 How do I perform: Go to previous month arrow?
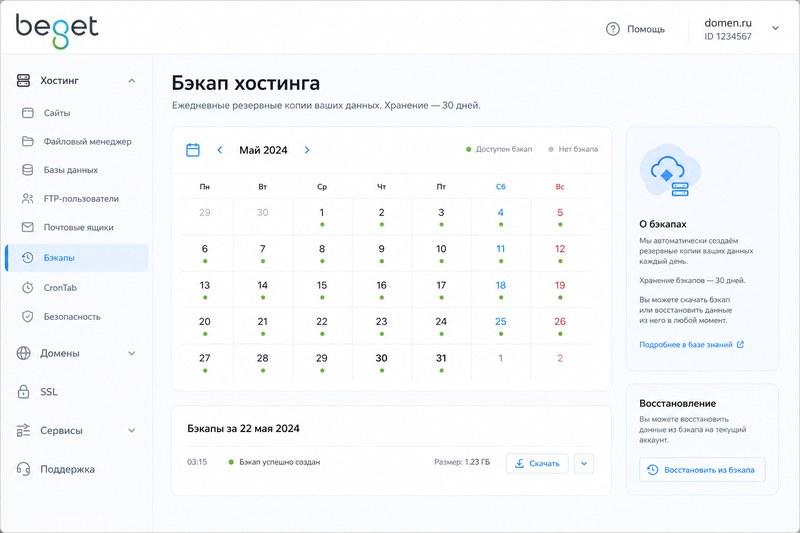(220, 150)
